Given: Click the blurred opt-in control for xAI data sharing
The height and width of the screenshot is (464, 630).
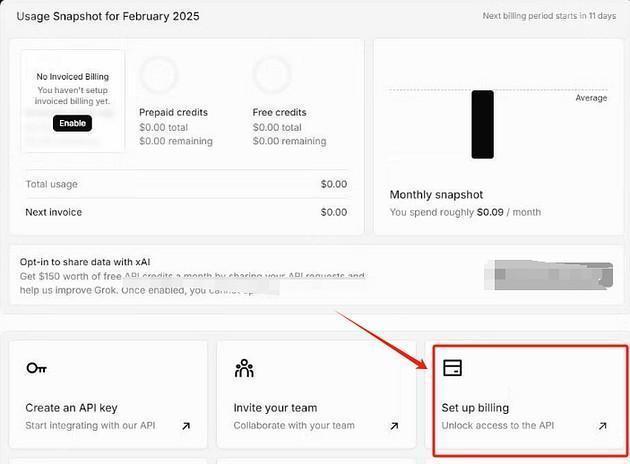Looking at the screenshot, I should [549, 275].
